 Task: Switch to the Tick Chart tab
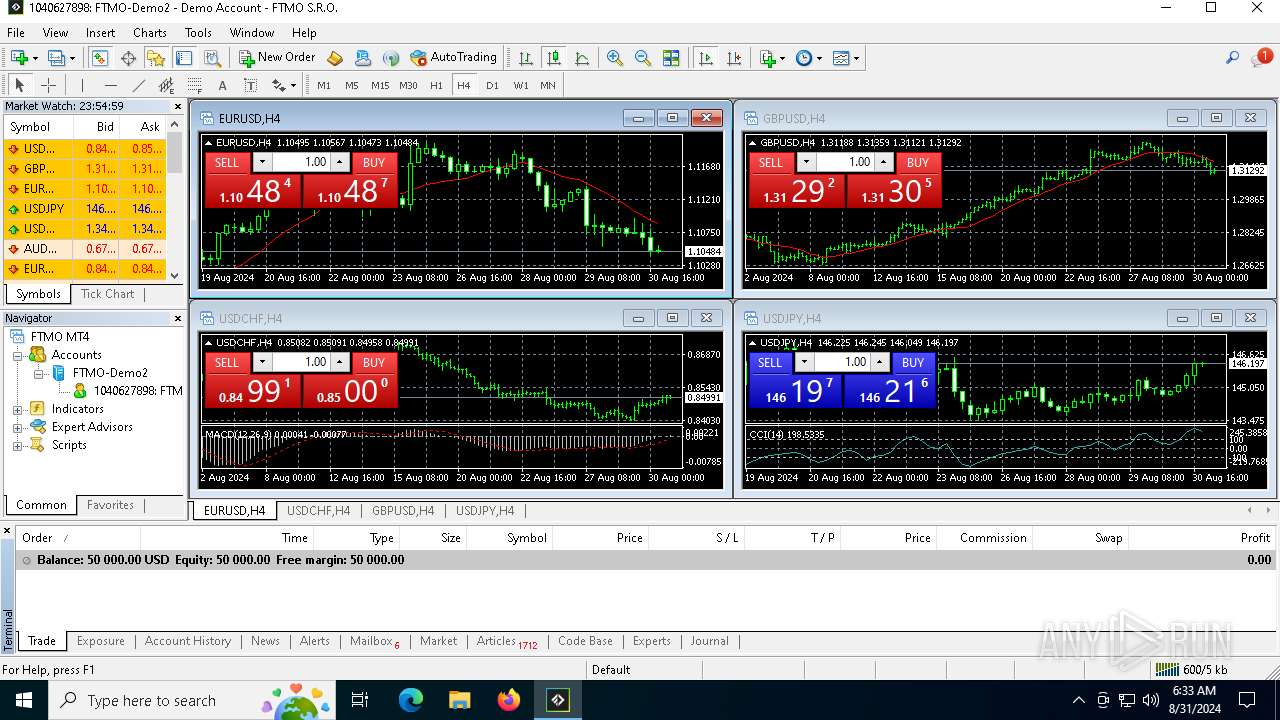tap(107, 294)
